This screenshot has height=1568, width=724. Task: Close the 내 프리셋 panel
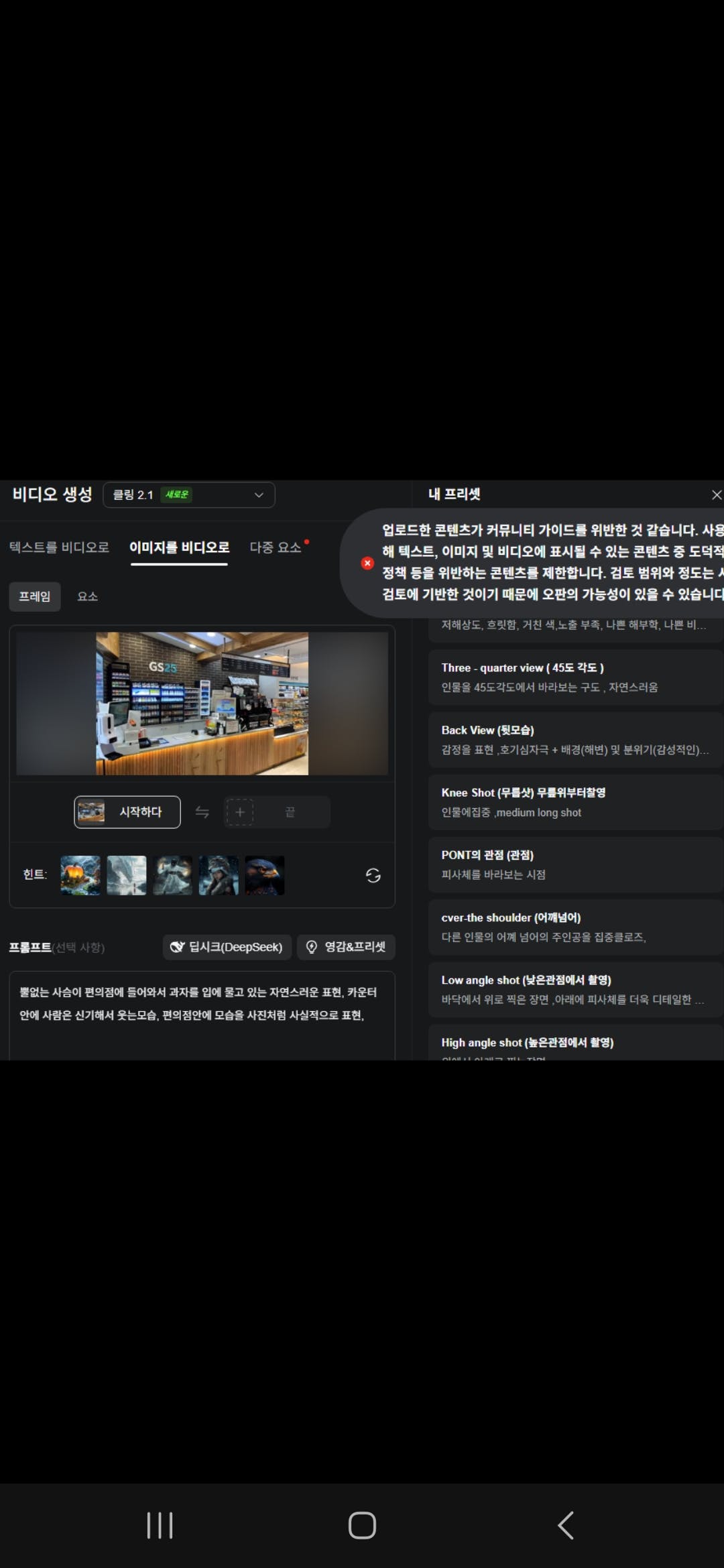[x=716, y=495]
